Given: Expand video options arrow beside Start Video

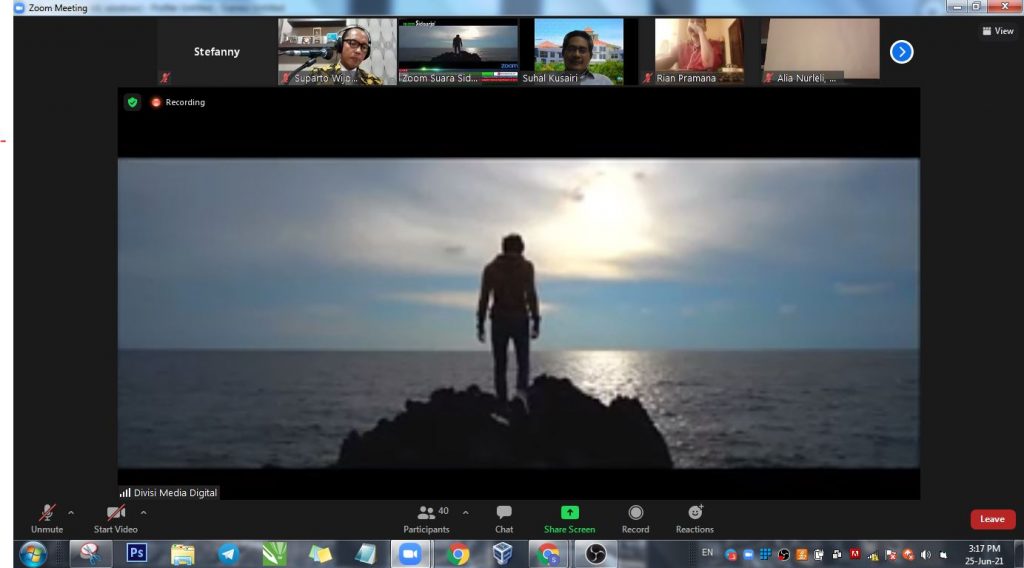Looking at the screenshot, I should pos(143,513).
